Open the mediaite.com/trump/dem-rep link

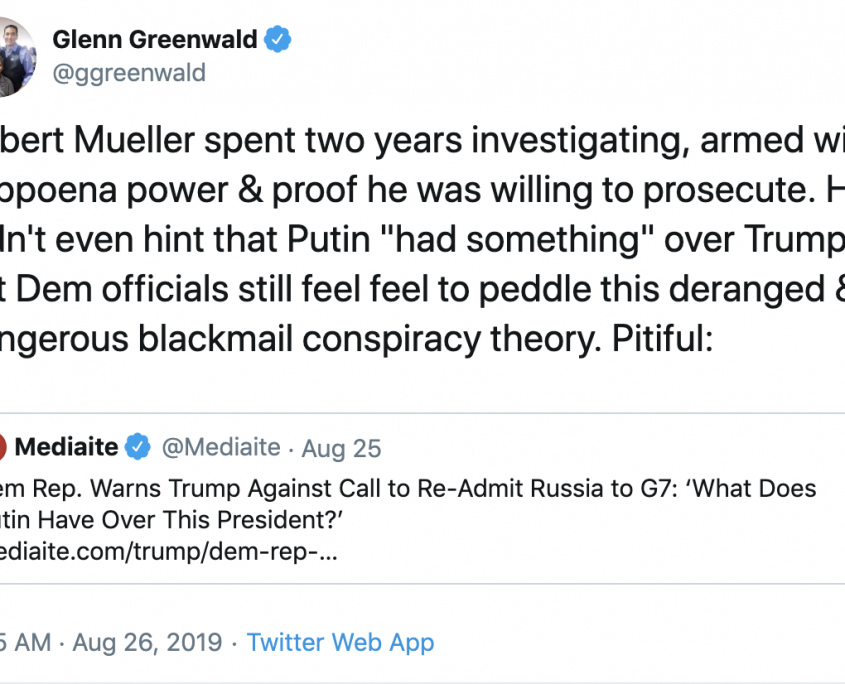tap(168, 551)
